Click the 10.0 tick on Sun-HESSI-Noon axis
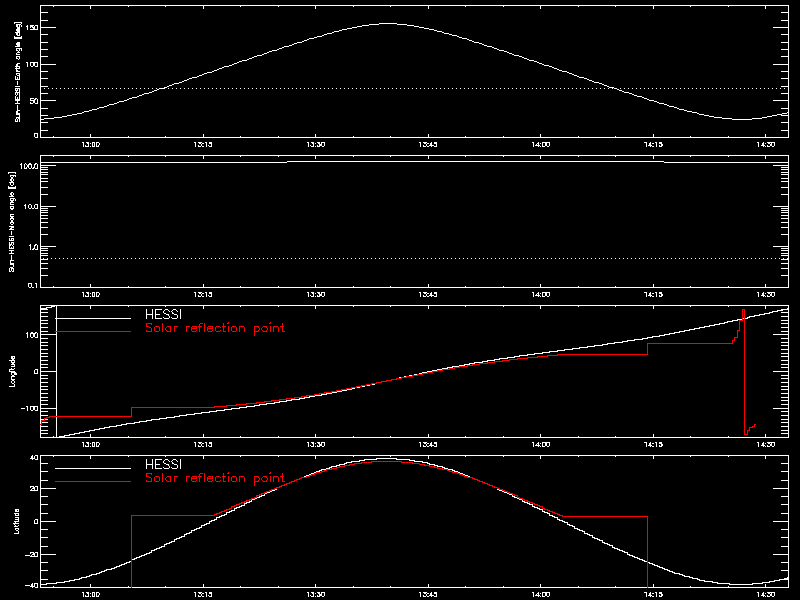800x600 pixels. 31,207
